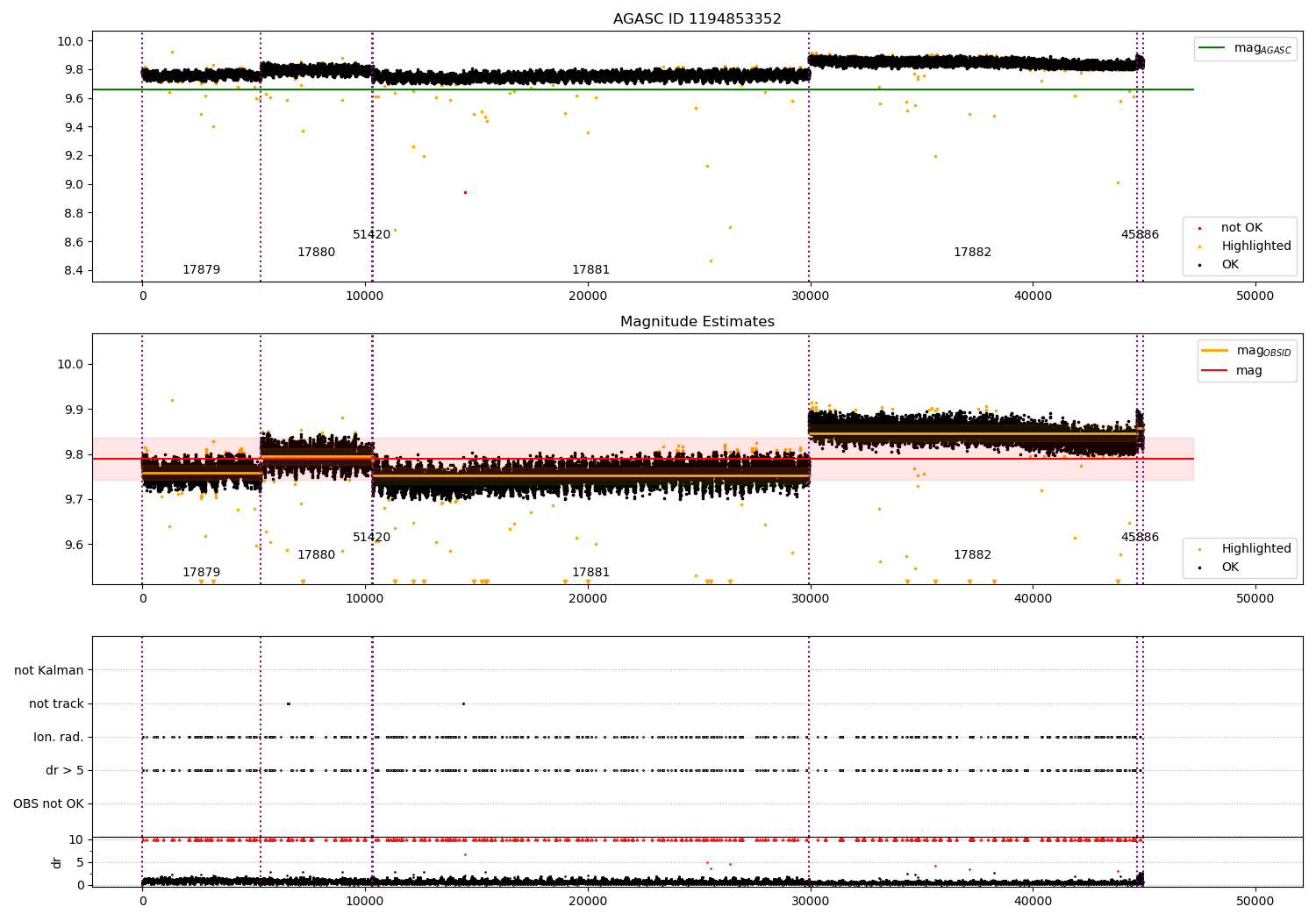This screenshot has height=921, width=1316.
Task: Select obsid label 17882 in top plot
Action: [972, 253]
